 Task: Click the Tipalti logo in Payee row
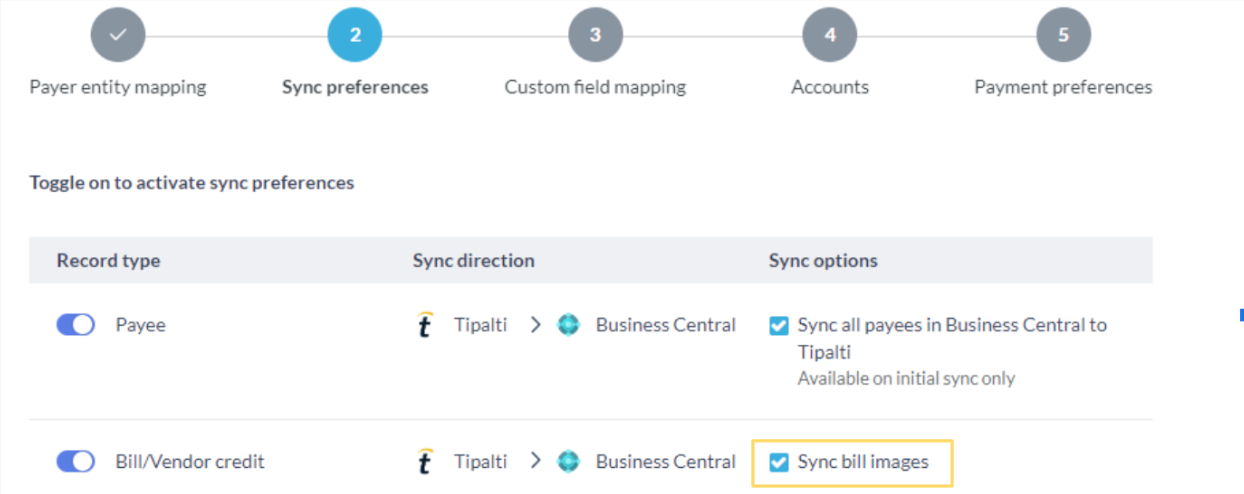[x=425, y=325]
